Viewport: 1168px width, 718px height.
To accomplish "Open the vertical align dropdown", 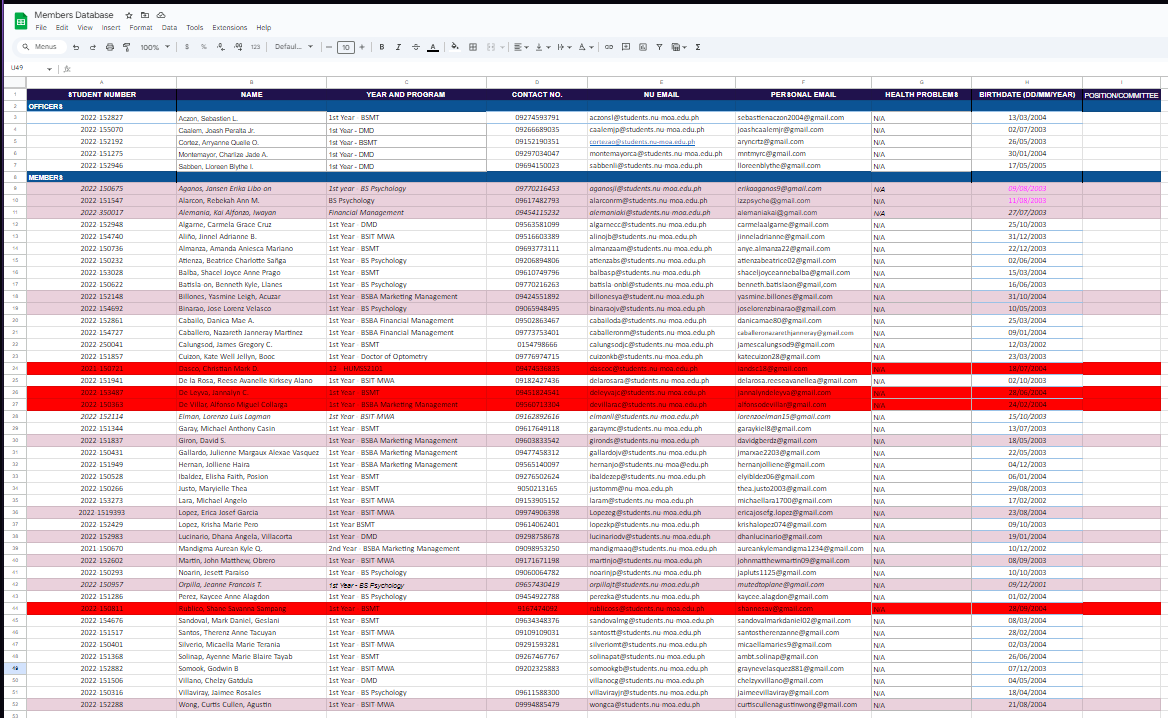I will pyautogui.click(x=543, y=47).
